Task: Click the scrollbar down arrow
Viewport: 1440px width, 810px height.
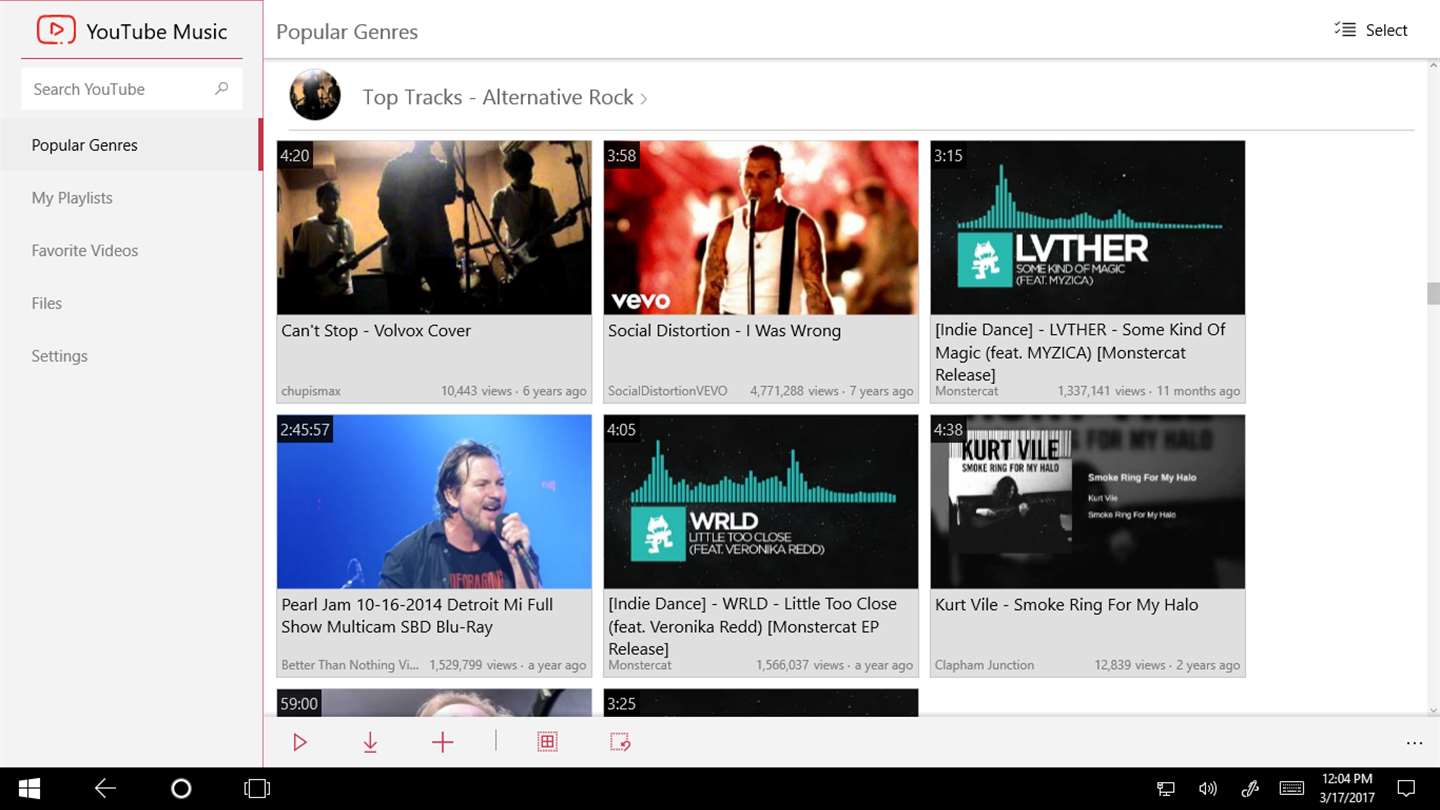Action: [1433, 708]
